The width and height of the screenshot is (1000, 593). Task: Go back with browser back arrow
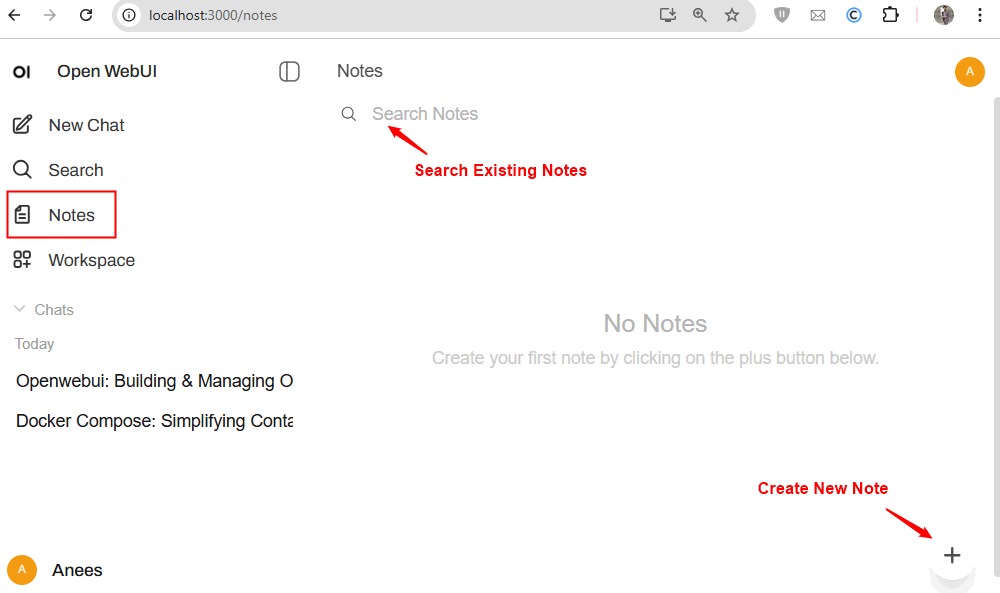click(x=15, y=15)
